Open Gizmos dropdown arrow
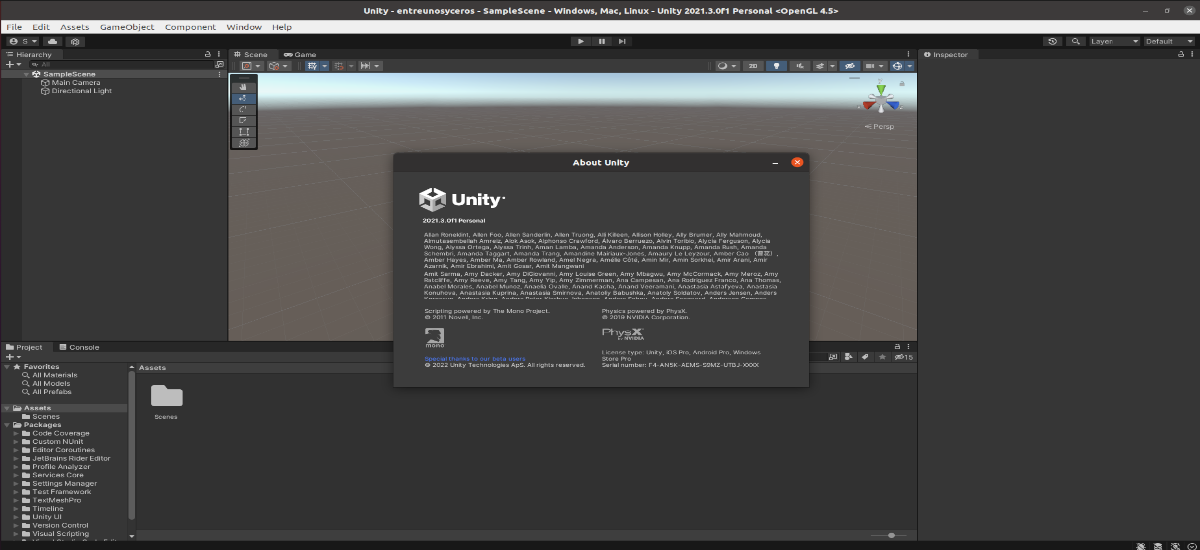Screen dimensions: 1200x550 910,66
